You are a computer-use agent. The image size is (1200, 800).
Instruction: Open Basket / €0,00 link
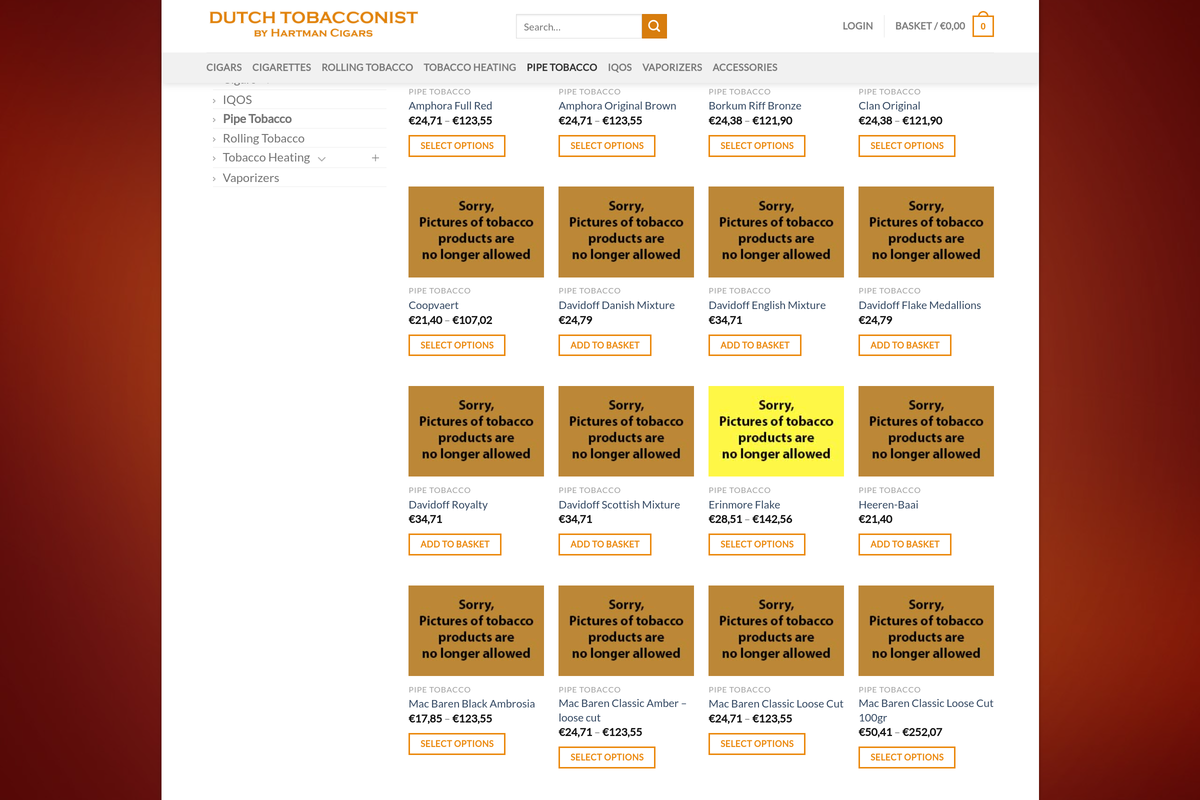coord(930,26)
